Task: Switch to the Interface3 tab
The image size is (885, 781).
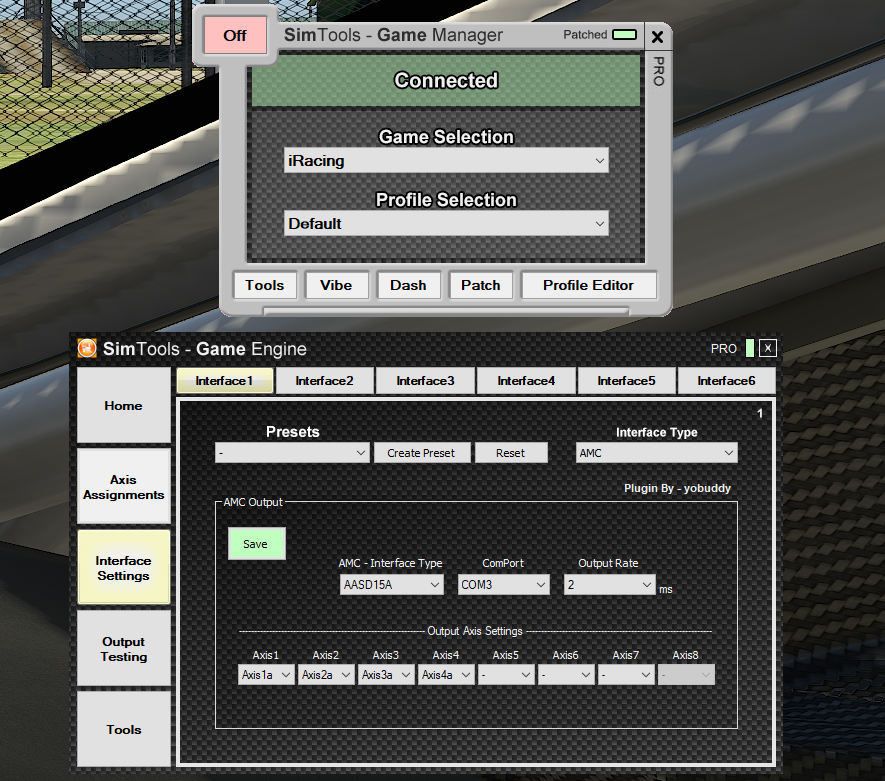Action: [x=425, y=381]
